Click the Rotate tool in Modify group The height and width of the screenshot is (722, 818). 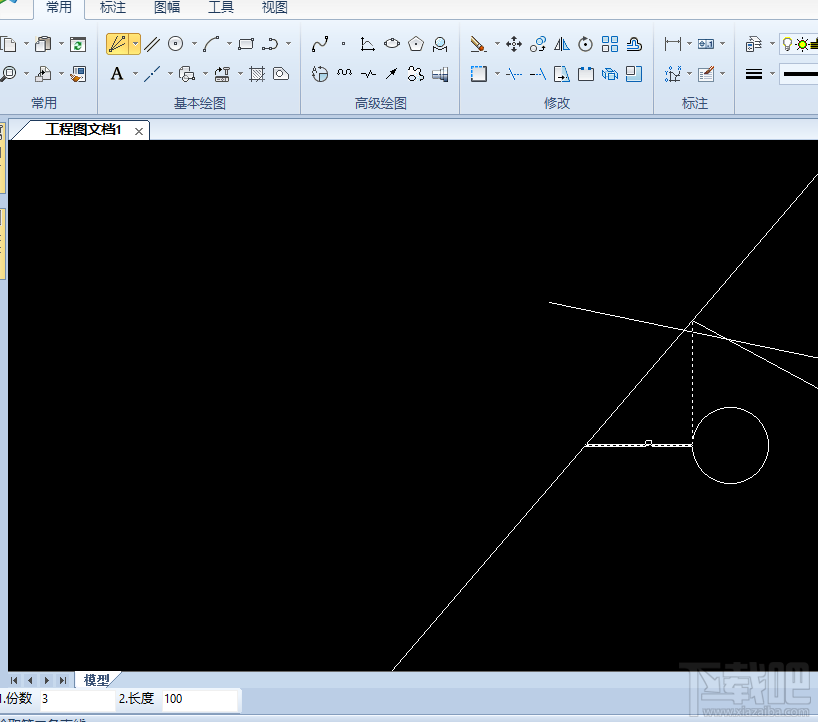coord(586,44)
